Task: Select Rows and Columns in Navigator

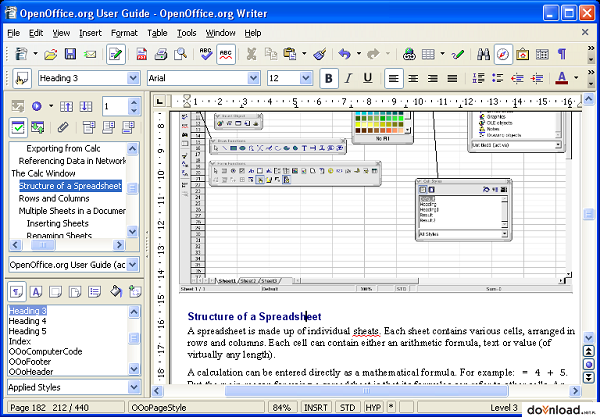Action: [x=54, y=199]
